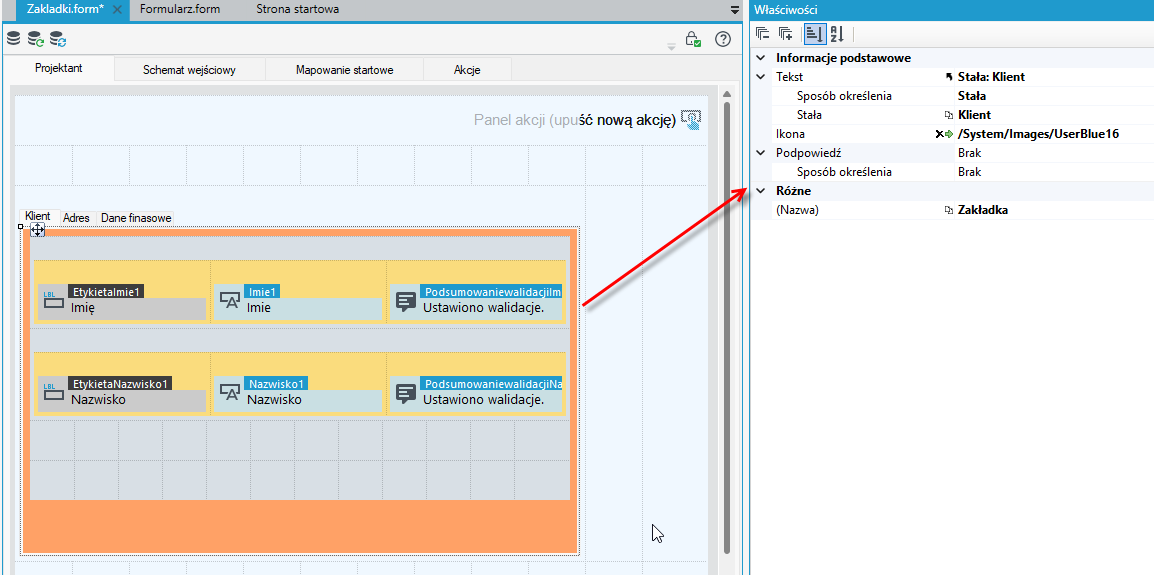
Task: Click the drop new action icon in Panel akcji
Action: tap(692, 120)
